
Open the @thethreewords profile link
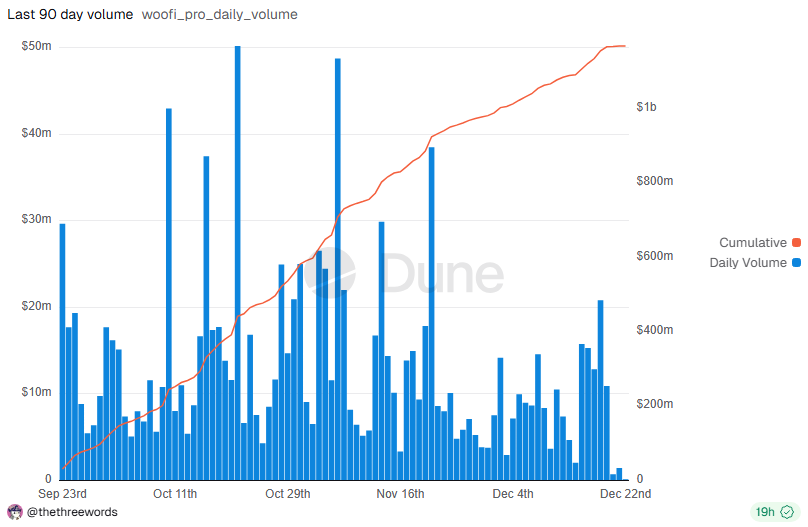click(x=72, y=512)
